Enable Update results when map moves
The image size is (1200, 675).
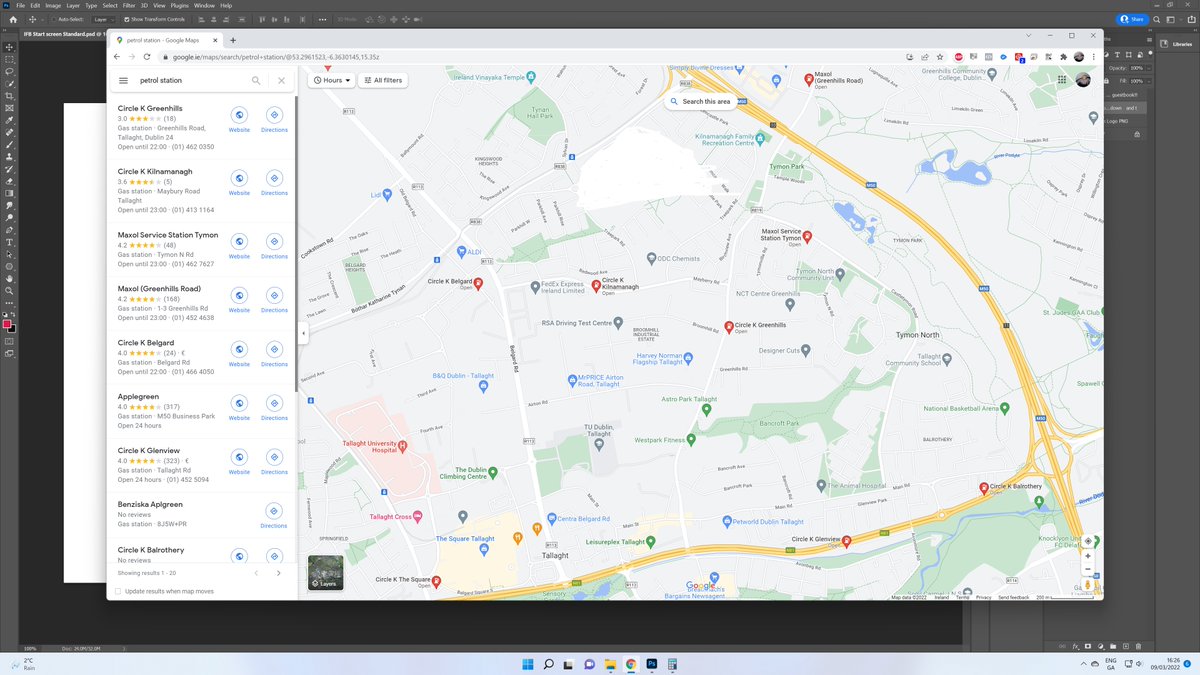tap(119, 591)
